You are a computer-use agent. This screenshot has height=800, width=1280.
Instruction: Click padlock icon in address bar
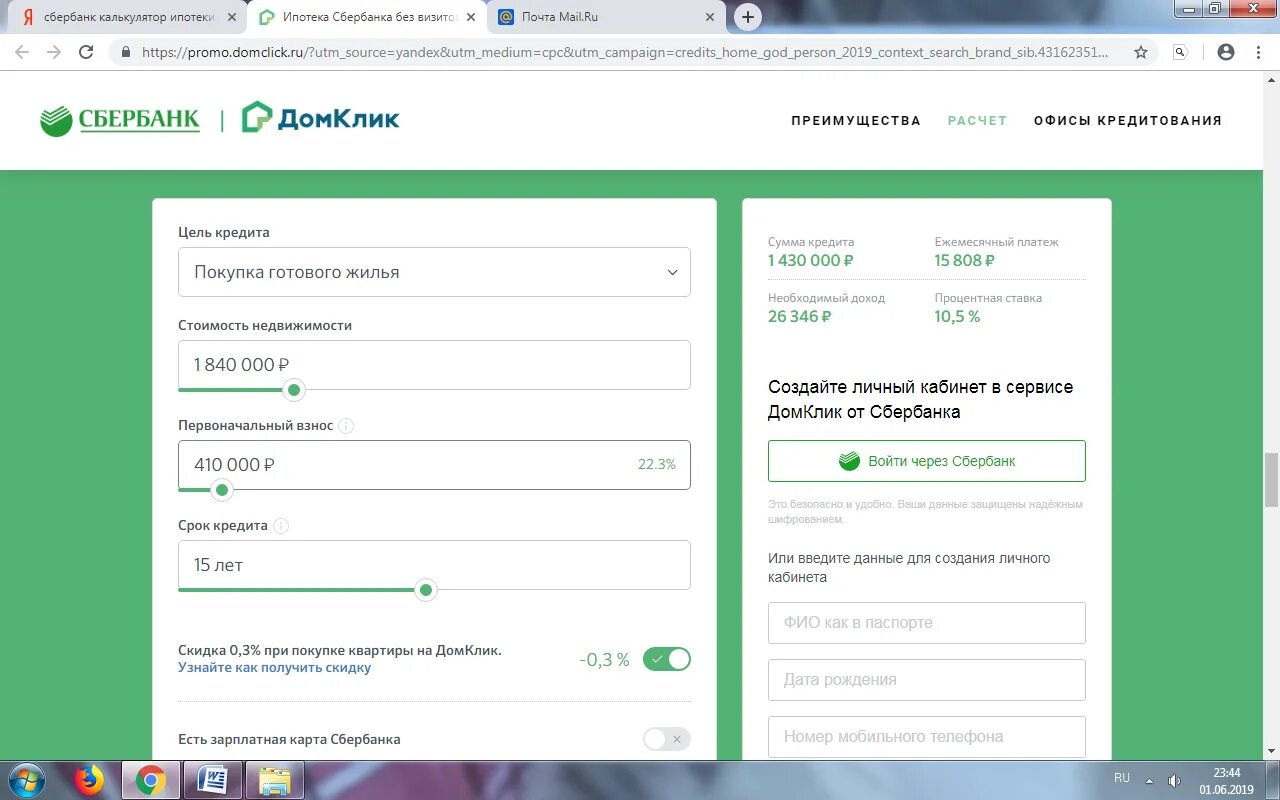(x=125, y=52)
